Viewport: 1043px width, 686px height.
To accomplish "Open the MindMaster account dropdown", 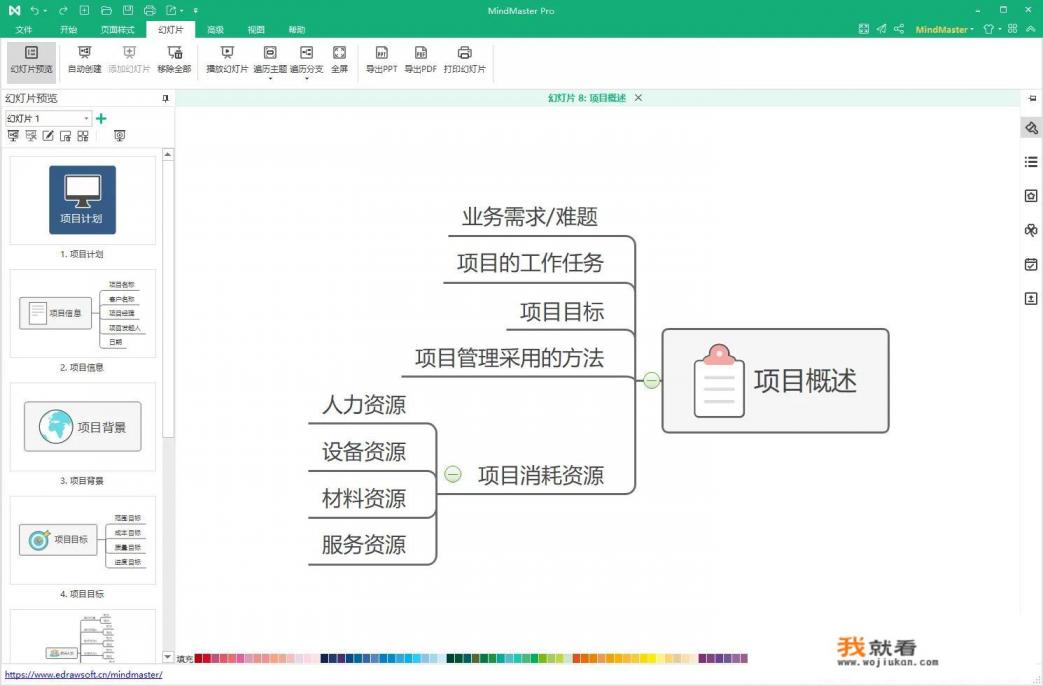I will 945,29.
